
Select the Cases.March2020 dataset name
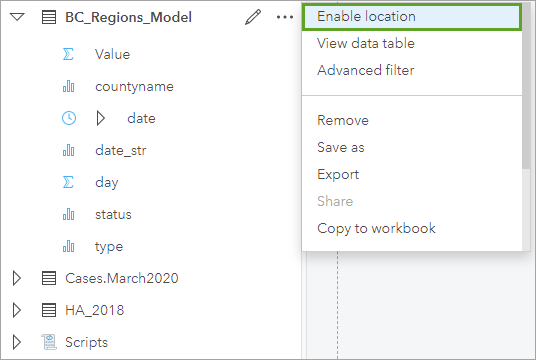click(122, 278)
